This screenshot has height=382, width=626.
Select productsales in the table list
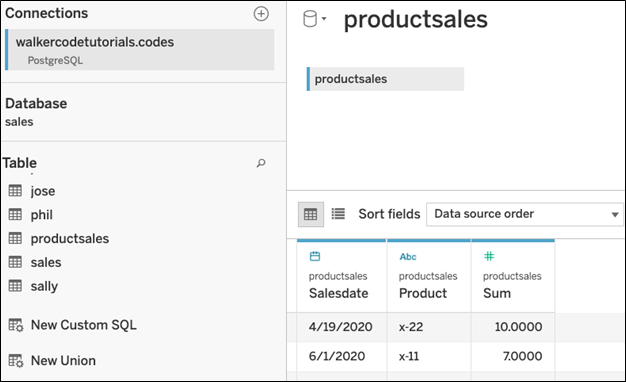click(x=70, y=239)
